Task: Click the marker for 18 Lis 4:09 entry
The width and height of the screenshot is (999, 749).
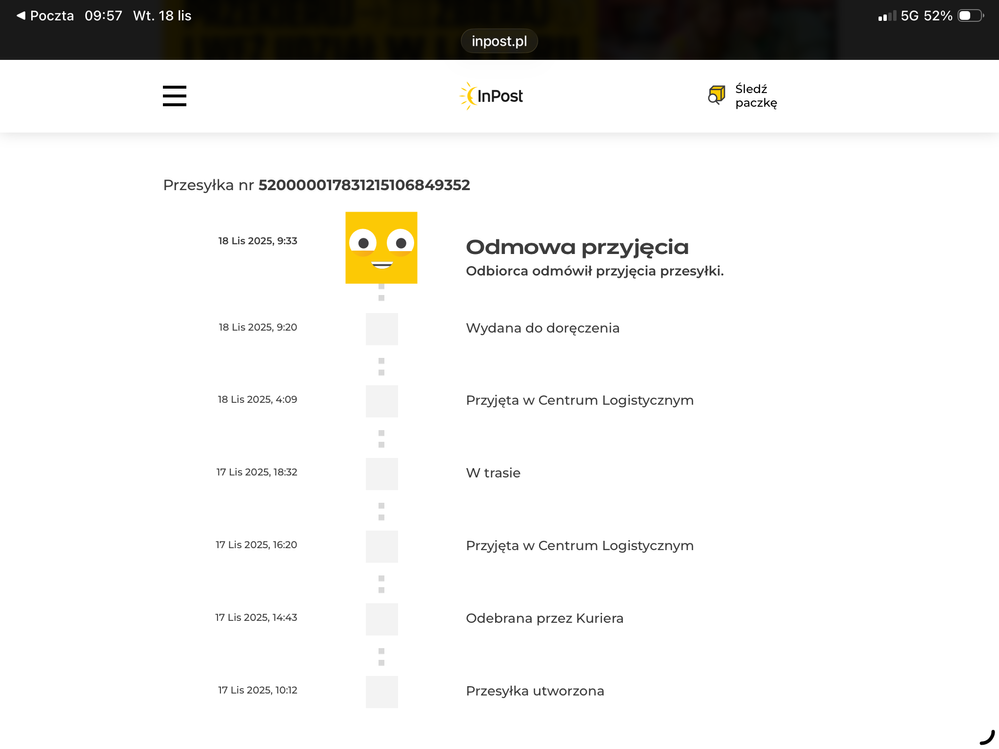Action: coord(381,401)
